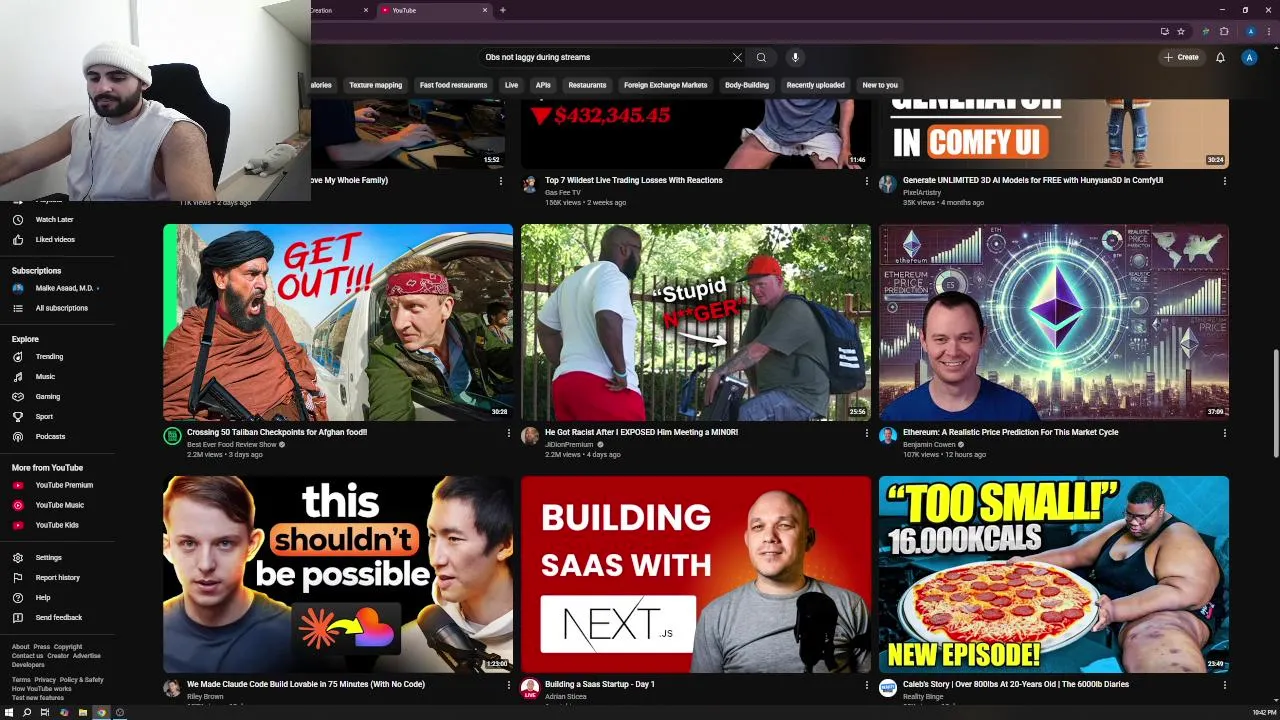Open the Taliban Checkpoints video thumbnail
The height and width of the screenshot is (720, 1280).
(338, 322)
